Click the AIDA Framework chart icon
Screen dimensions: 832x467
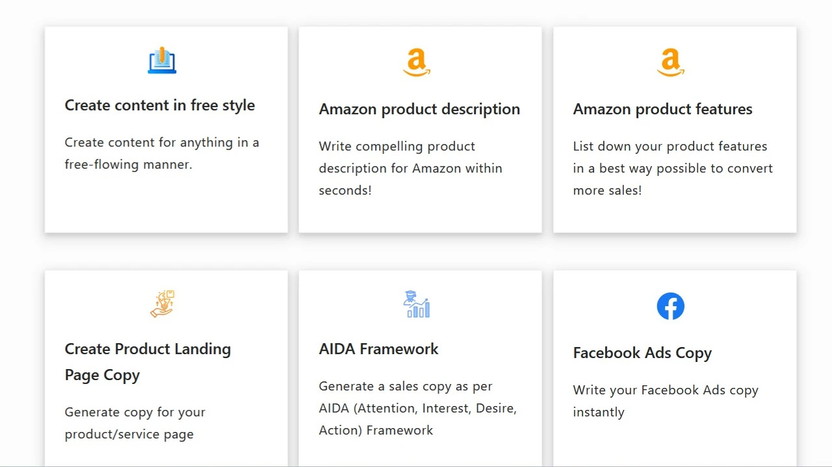[x=416, y=304]
